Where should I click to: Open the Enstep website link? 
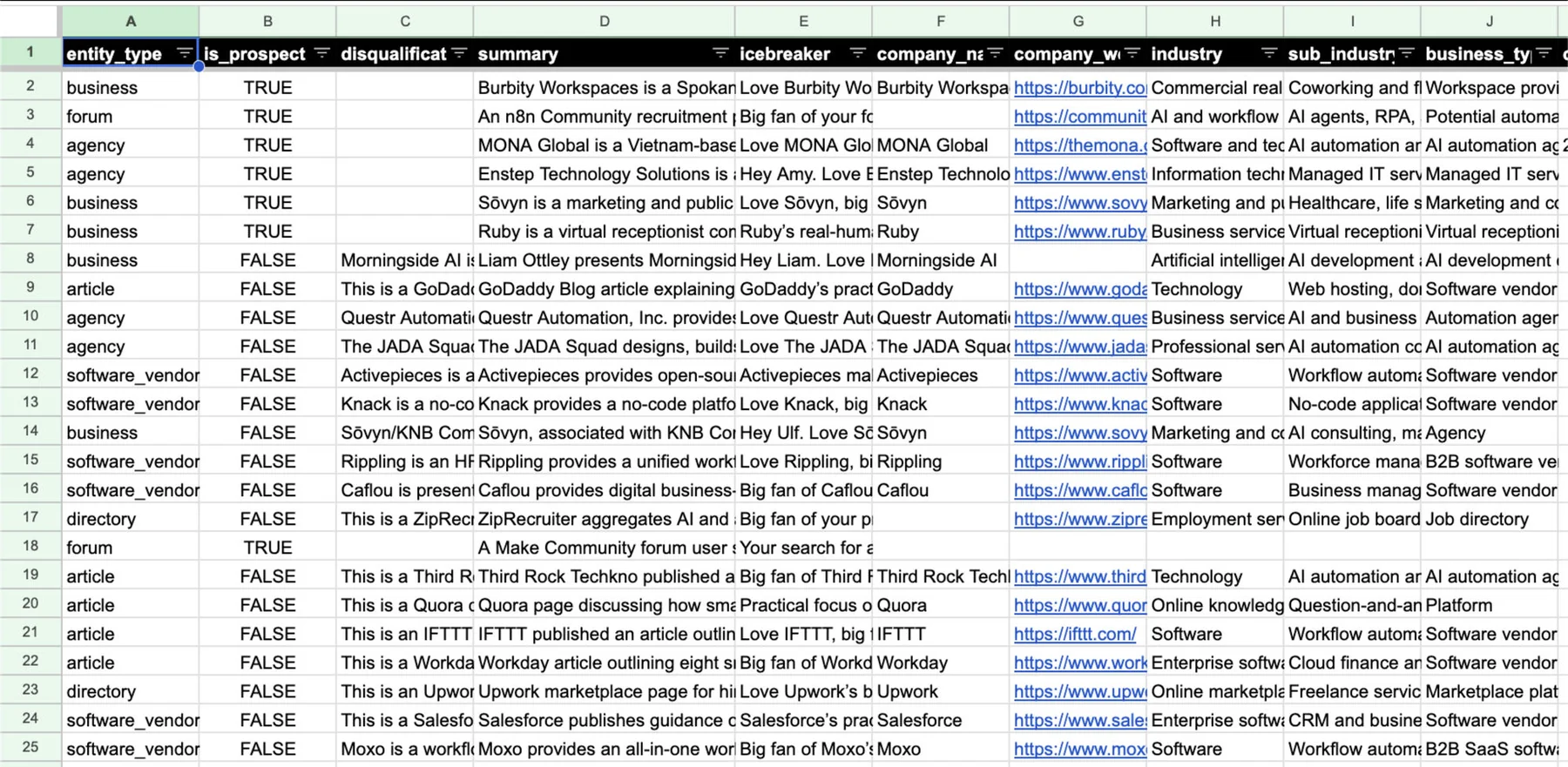pyautogui.click(x=1079, y=173)
